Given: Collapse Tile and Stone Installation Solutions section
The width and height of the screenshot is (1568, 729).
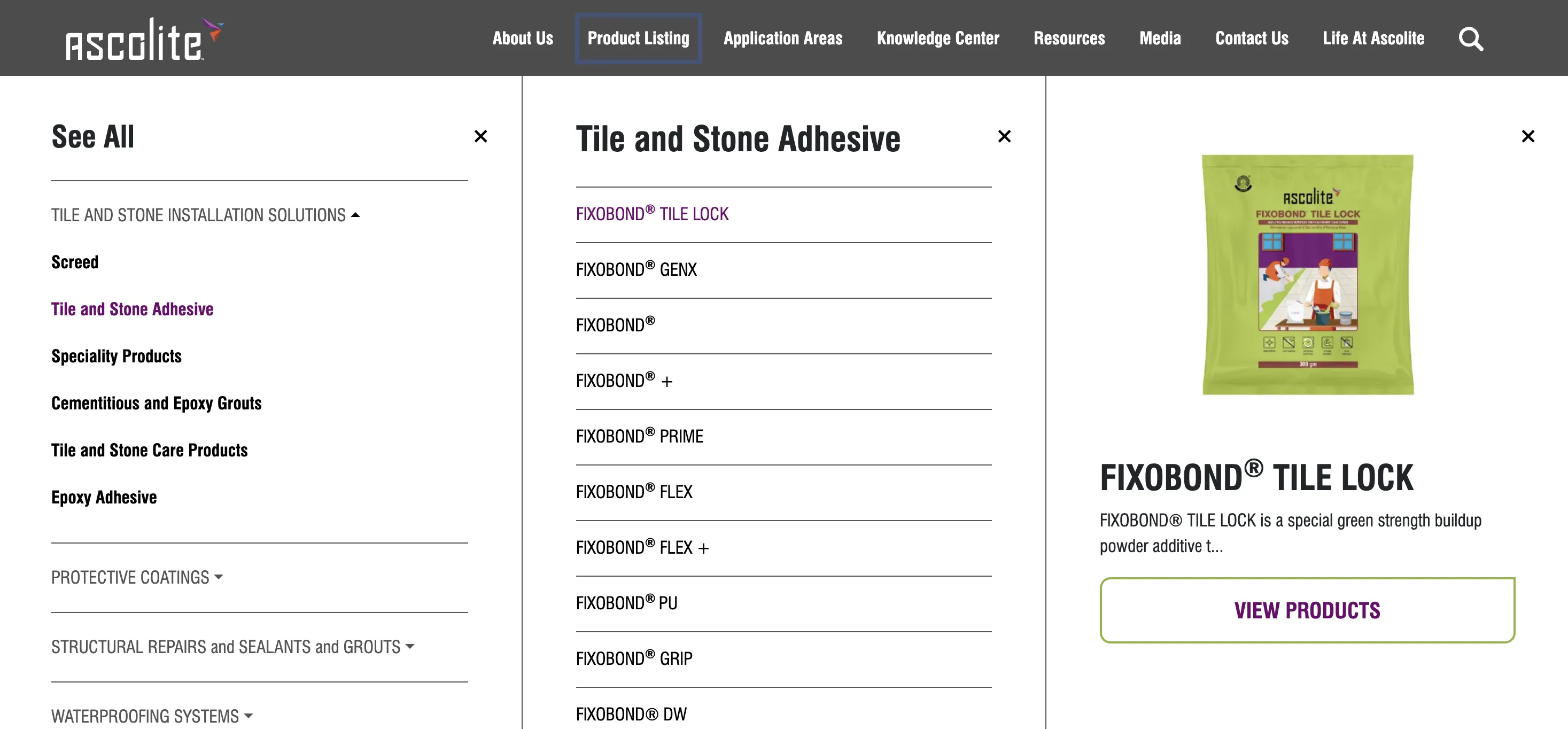Looking at the screenshot, I should [205, 215].
